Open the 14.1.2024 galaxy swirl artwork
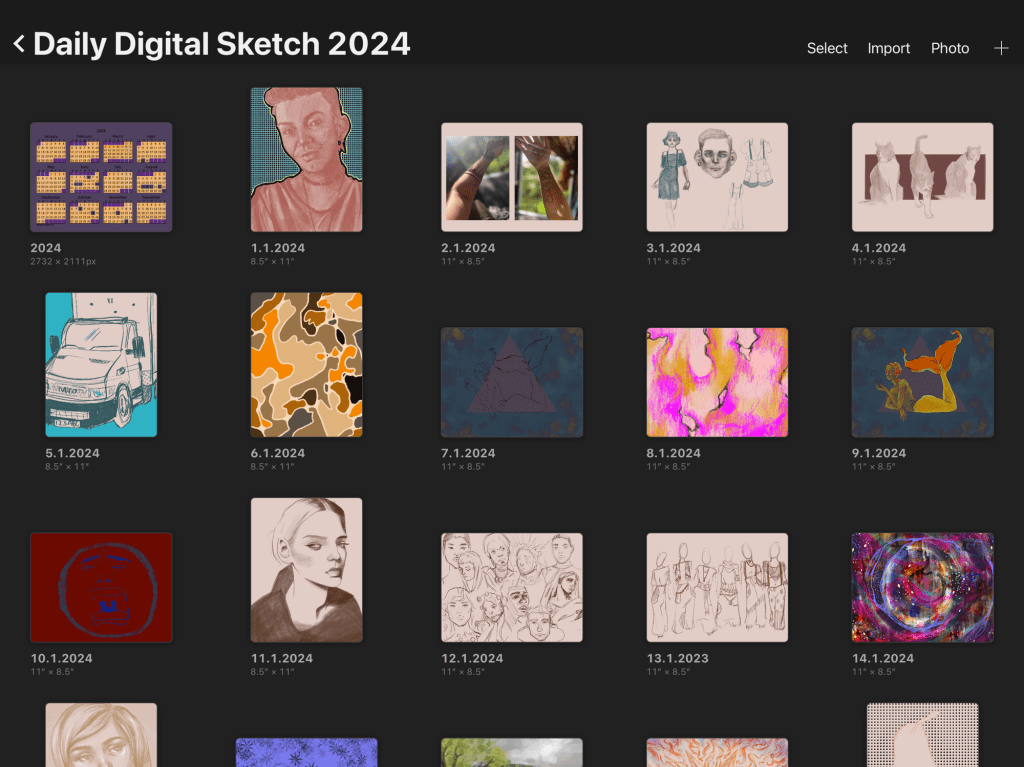1024x767 pixels. [x=922, y=587]
